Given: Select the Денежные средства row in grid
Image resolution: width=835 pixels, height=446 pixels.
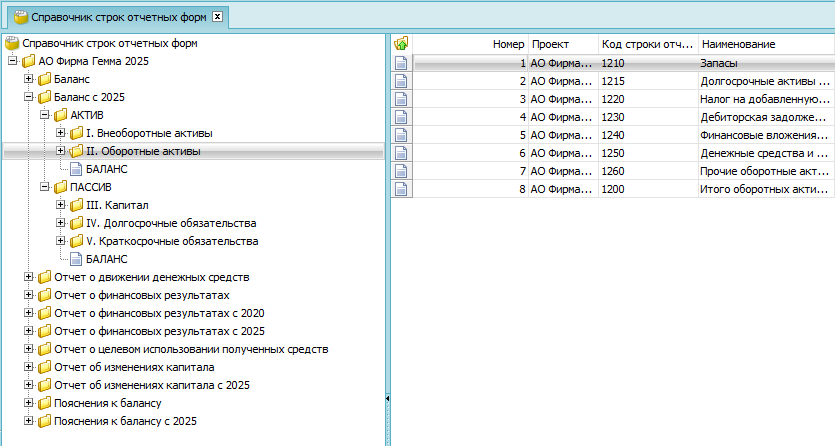Looking at the screenshot, I should point(765,153).
